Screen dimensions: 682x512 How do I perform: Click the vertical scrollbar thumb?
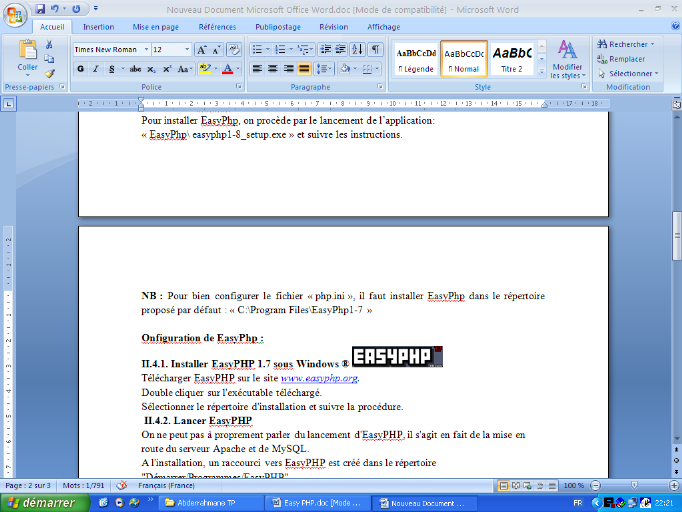pyautogui.click(x=677, y=236)
